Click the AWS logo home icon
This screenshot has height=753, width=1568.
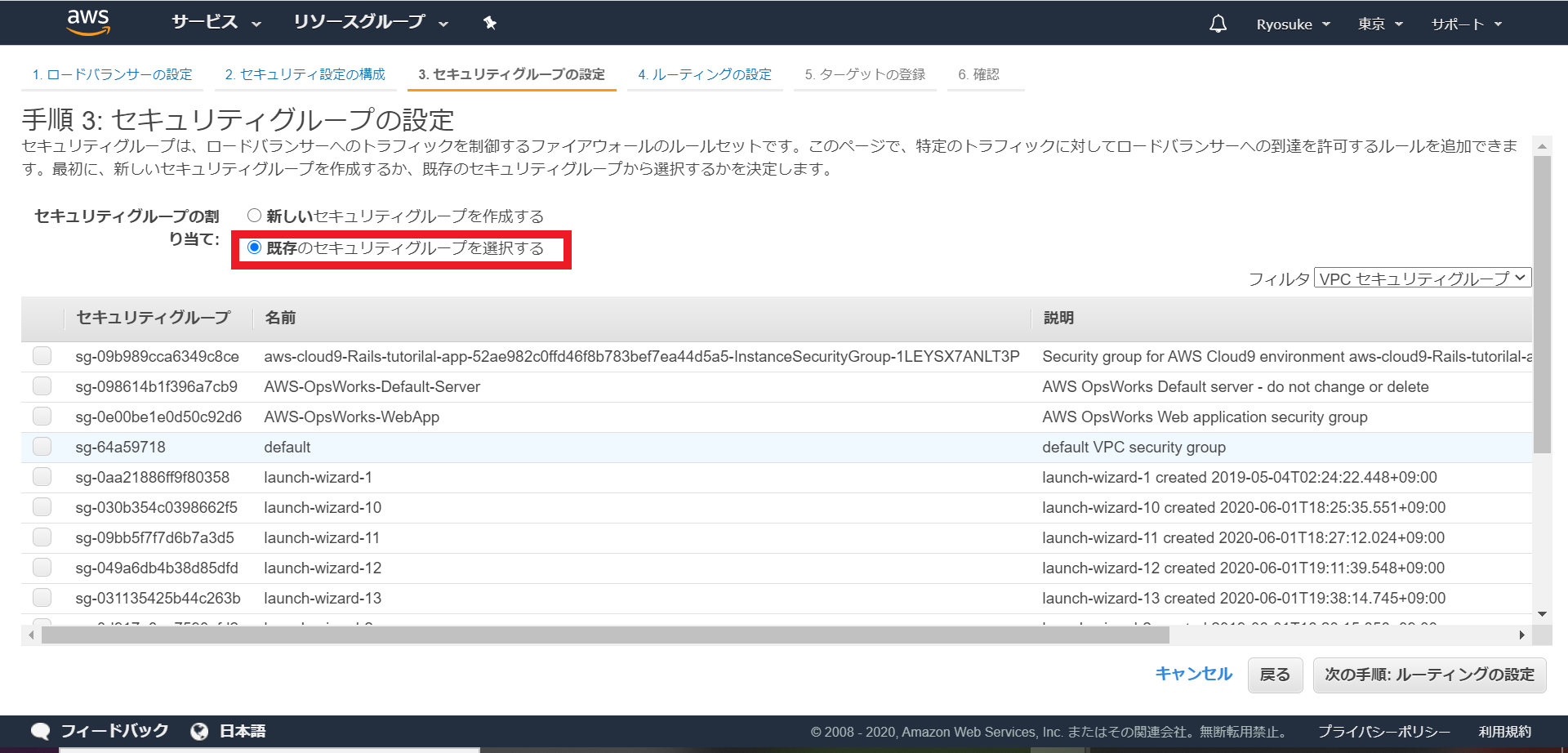point(88,23)
